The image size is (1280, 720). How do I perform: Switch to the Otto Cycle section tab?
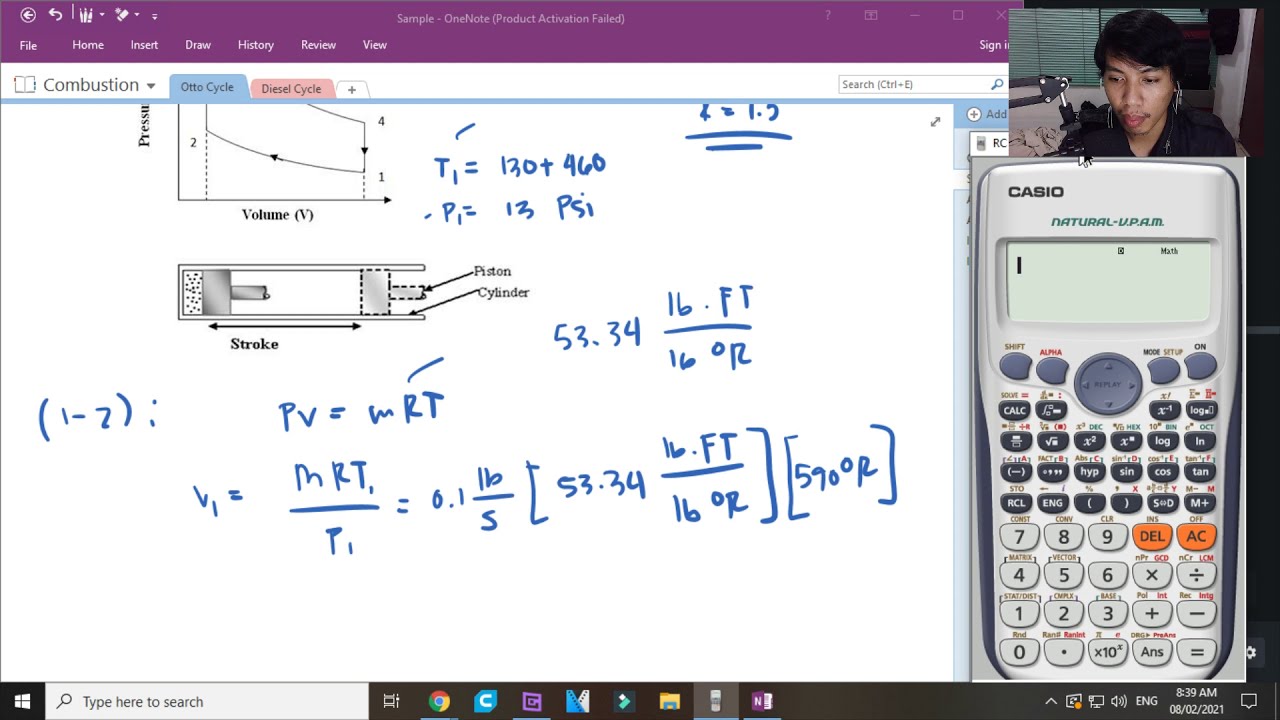[x=207, y=87]
